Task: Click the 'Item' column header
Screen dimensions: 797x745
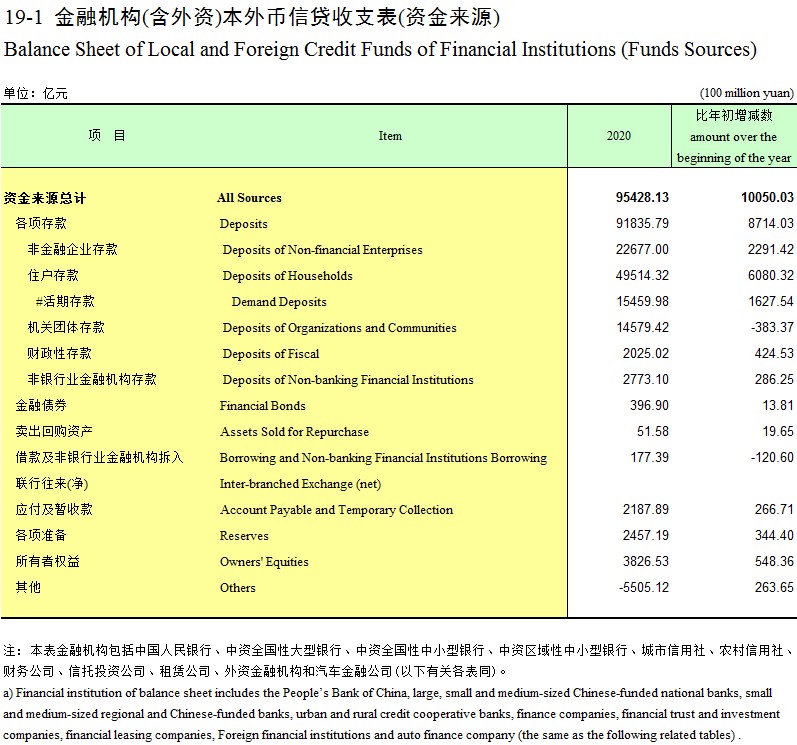Action: [390, 136]
